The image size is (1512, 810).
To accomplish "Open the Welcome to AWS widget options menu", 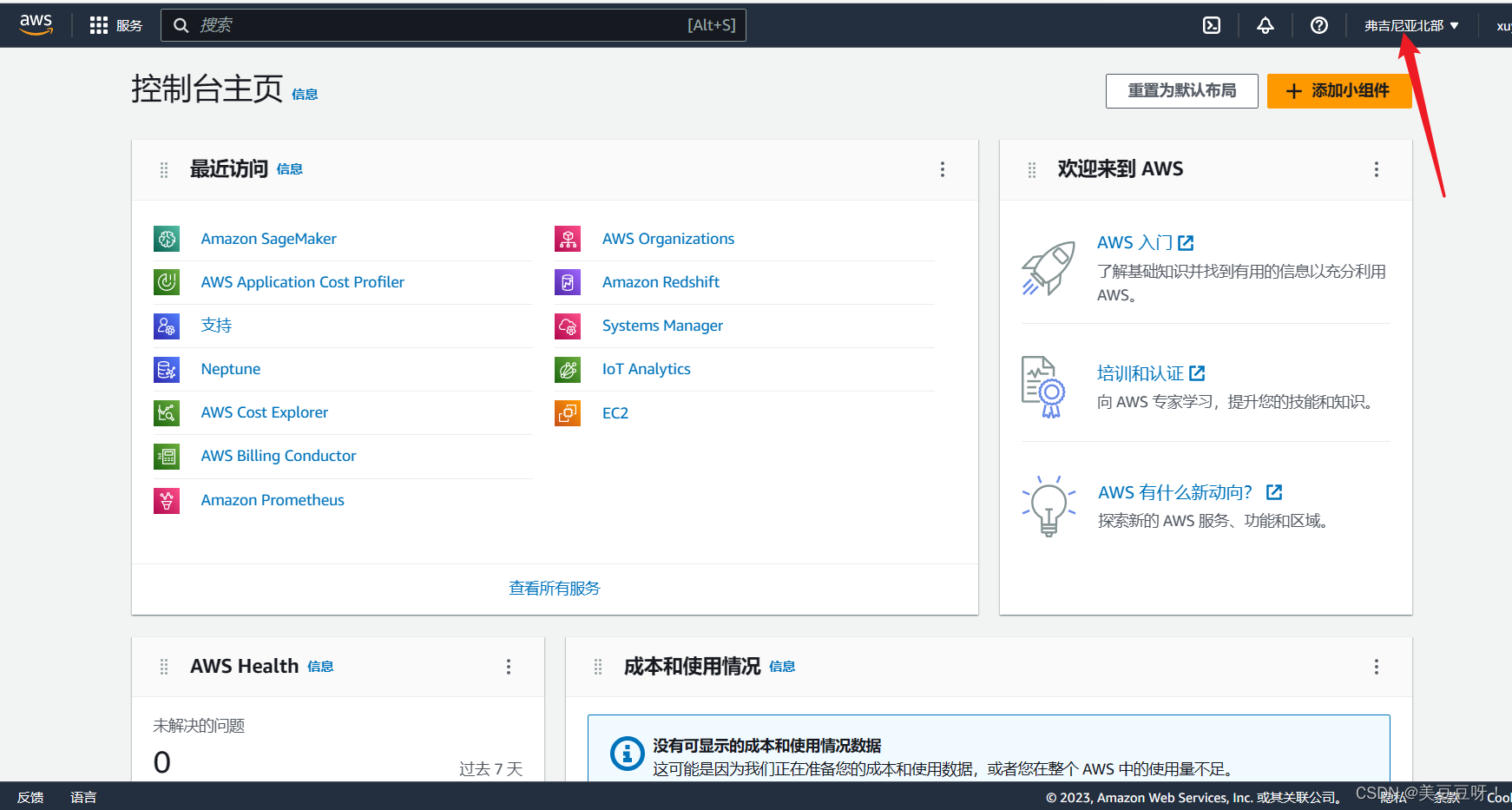I will click(x=1377, y=169).
